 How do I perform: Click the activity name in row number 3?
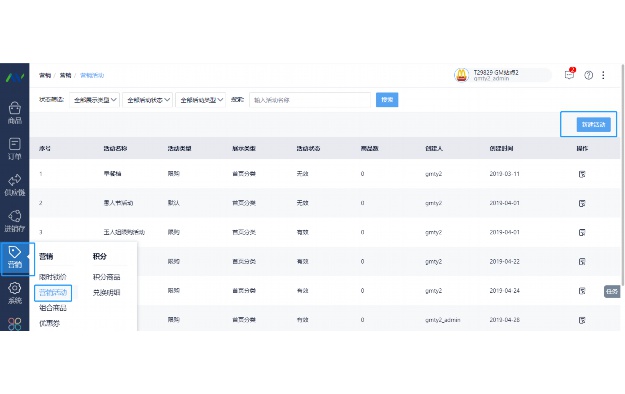tap(124, 232)
